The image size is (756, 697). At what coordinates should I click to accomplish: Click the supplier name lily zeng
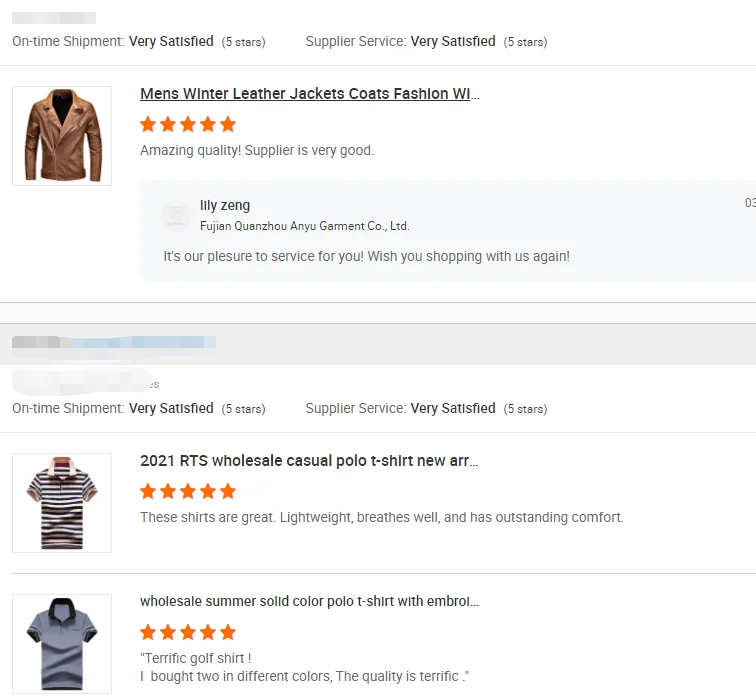(x=225, y=206)
